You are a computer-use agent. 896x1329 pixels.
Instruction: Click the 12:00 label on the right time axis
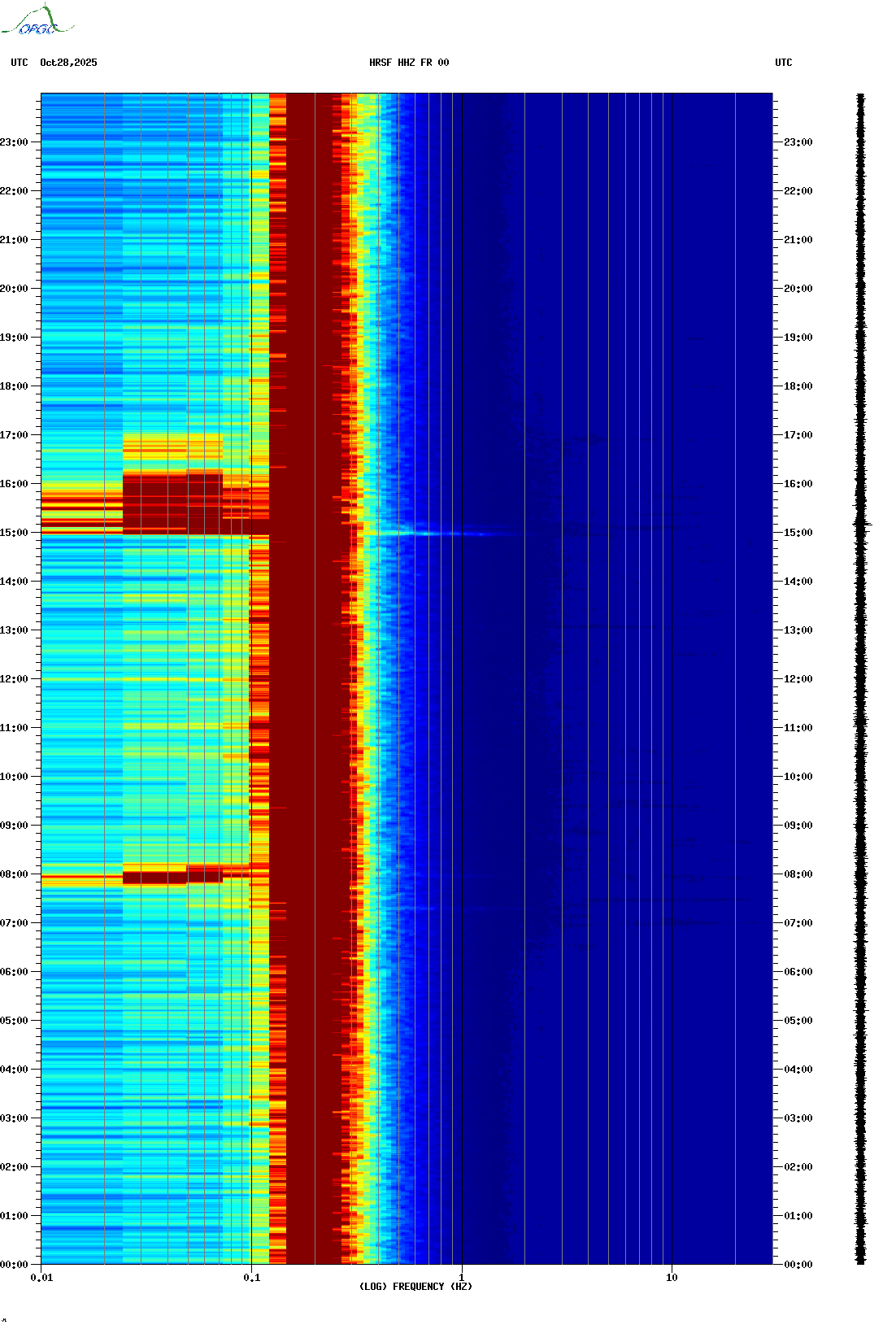798,679
